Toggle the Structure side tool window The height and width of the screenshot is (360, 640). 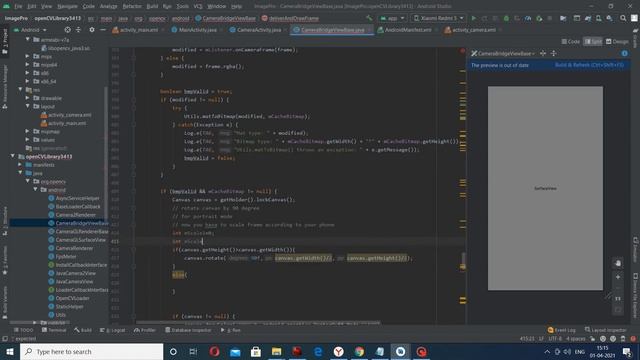pos(5,221)
